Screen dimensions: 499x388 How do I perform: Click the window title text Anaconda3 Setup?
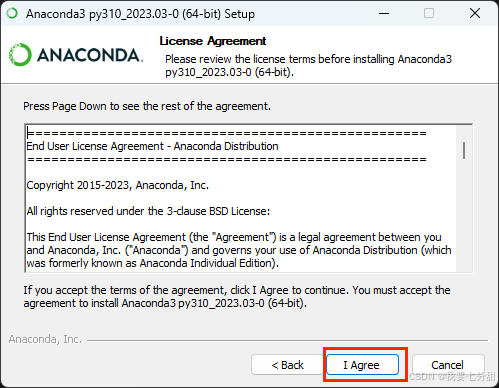140,14
